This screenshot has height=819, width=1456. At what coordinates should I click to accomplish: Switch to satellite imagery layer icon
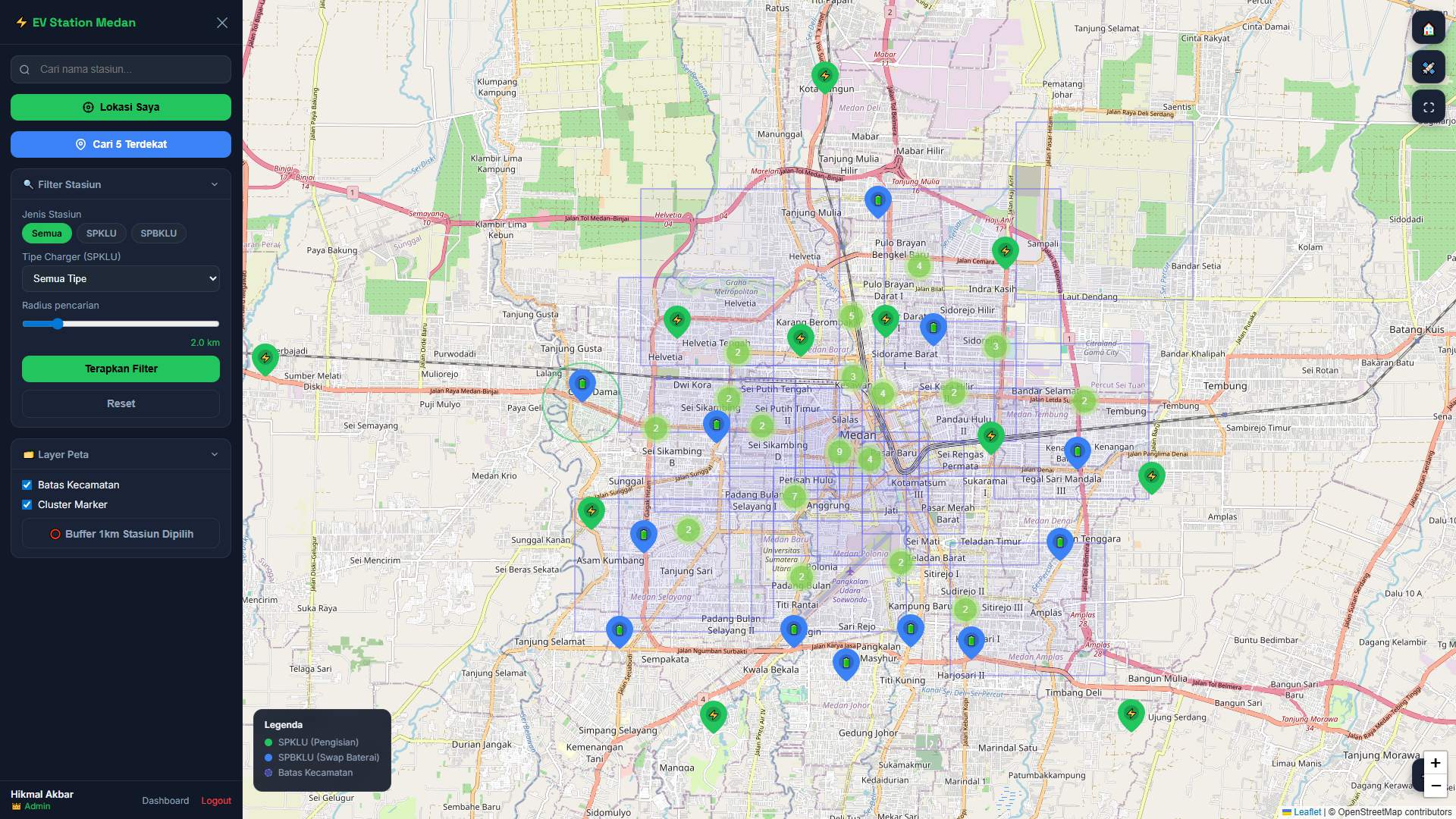click(x=1429, y=68)
